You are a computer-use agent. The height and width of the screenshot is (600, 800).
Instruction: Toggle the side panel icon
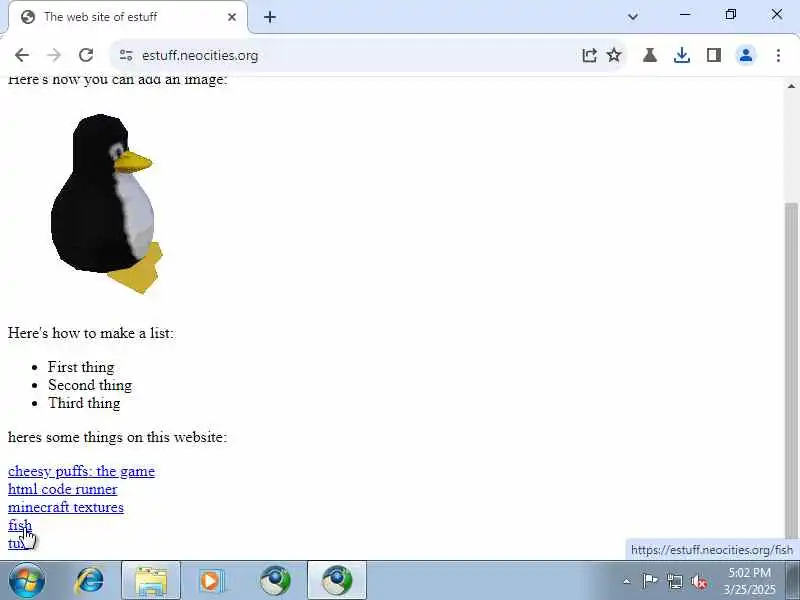click(x=714, y=55)
